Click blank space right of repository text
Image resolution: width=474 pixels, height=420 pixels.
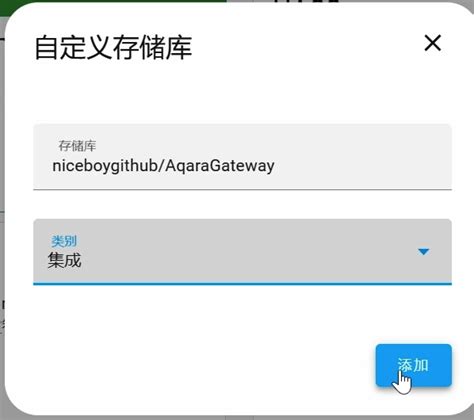(x=362, y=166)
